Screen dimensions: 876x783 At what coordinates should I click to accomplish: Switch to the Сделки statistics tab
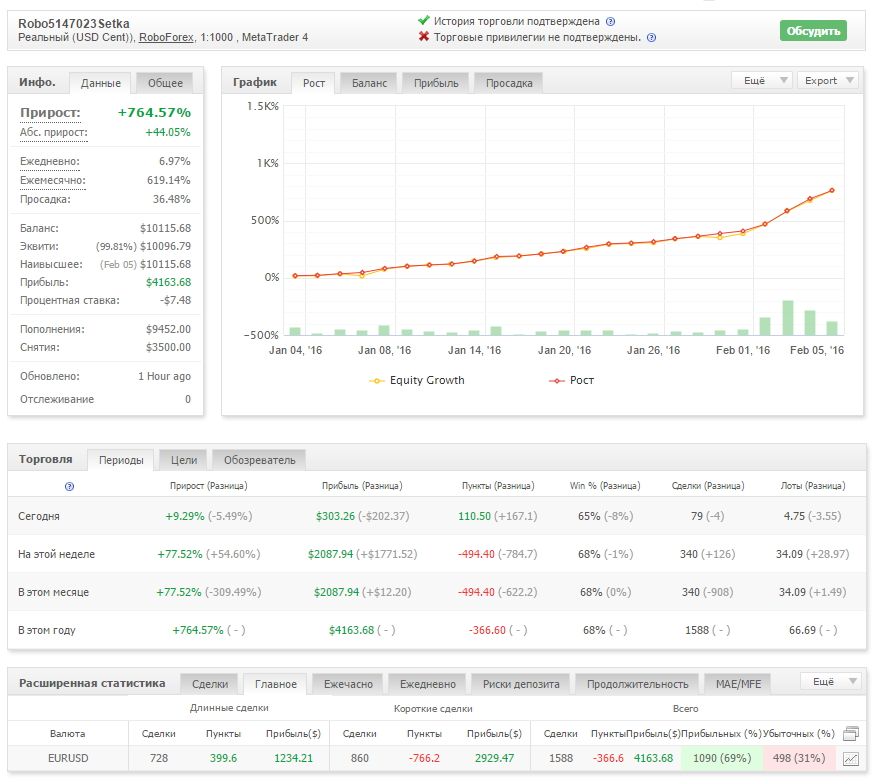point(210,684)
